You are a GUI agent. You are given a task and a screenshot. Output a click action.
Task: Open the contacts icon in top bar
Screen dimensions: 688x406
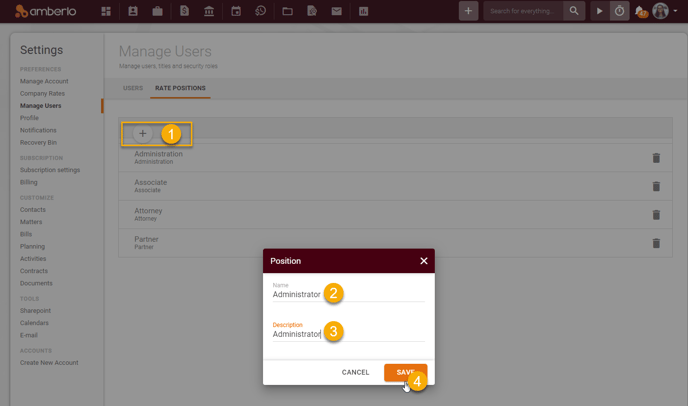click(133, 11)
